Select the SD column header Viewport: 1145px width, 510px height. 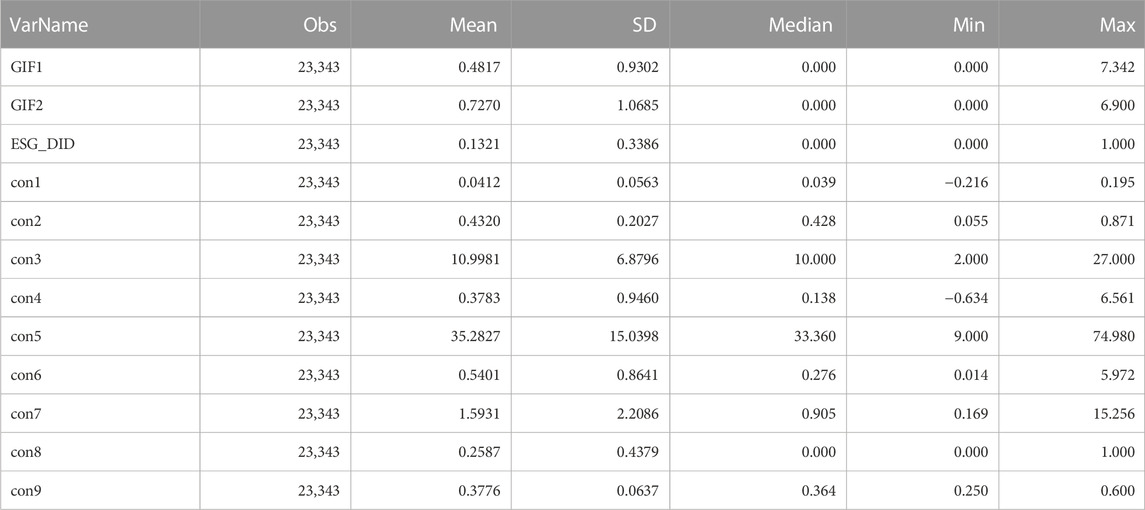point(646,25)
